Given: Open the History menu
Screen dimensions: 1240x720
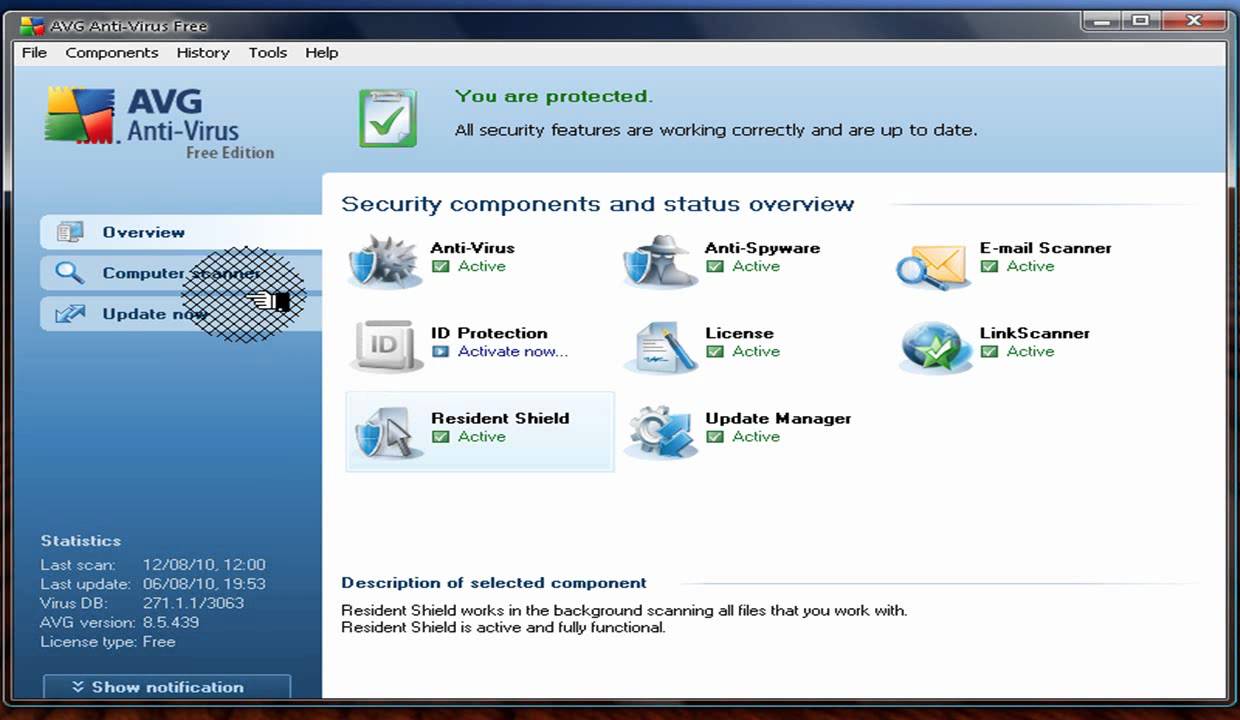Looking at the screenshot, I should [203, 53].
